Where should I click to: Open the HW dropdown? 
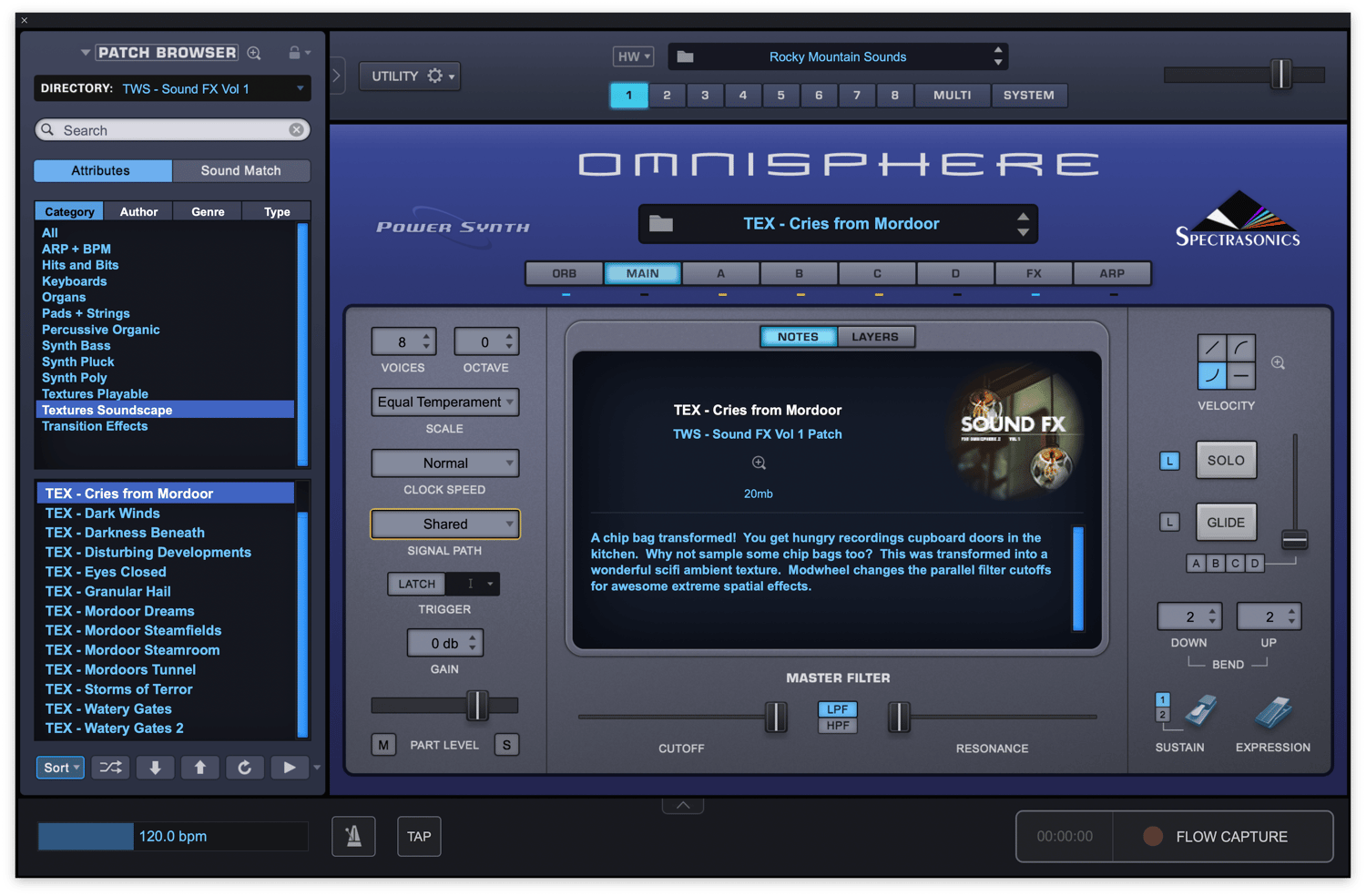click(634, 56)
